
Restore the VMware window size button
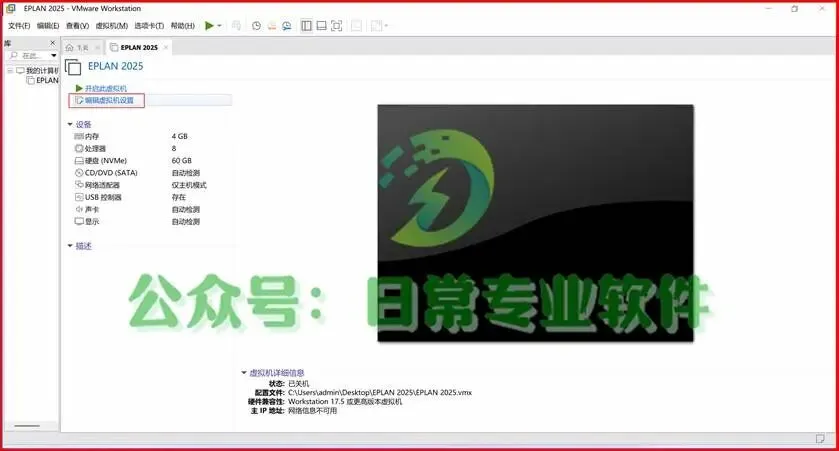click(x=795, y=8)
